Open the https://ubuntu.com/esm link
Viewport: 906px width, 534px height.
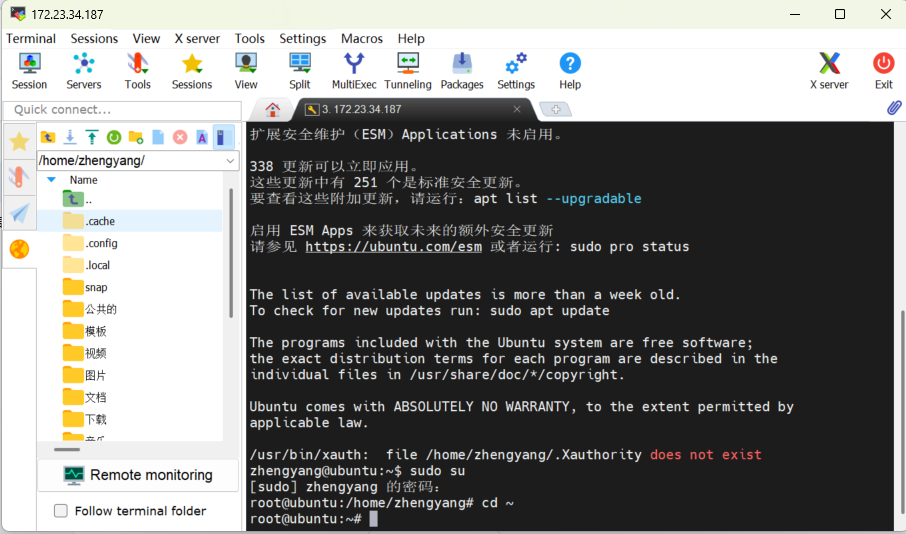tap(393, 247)
